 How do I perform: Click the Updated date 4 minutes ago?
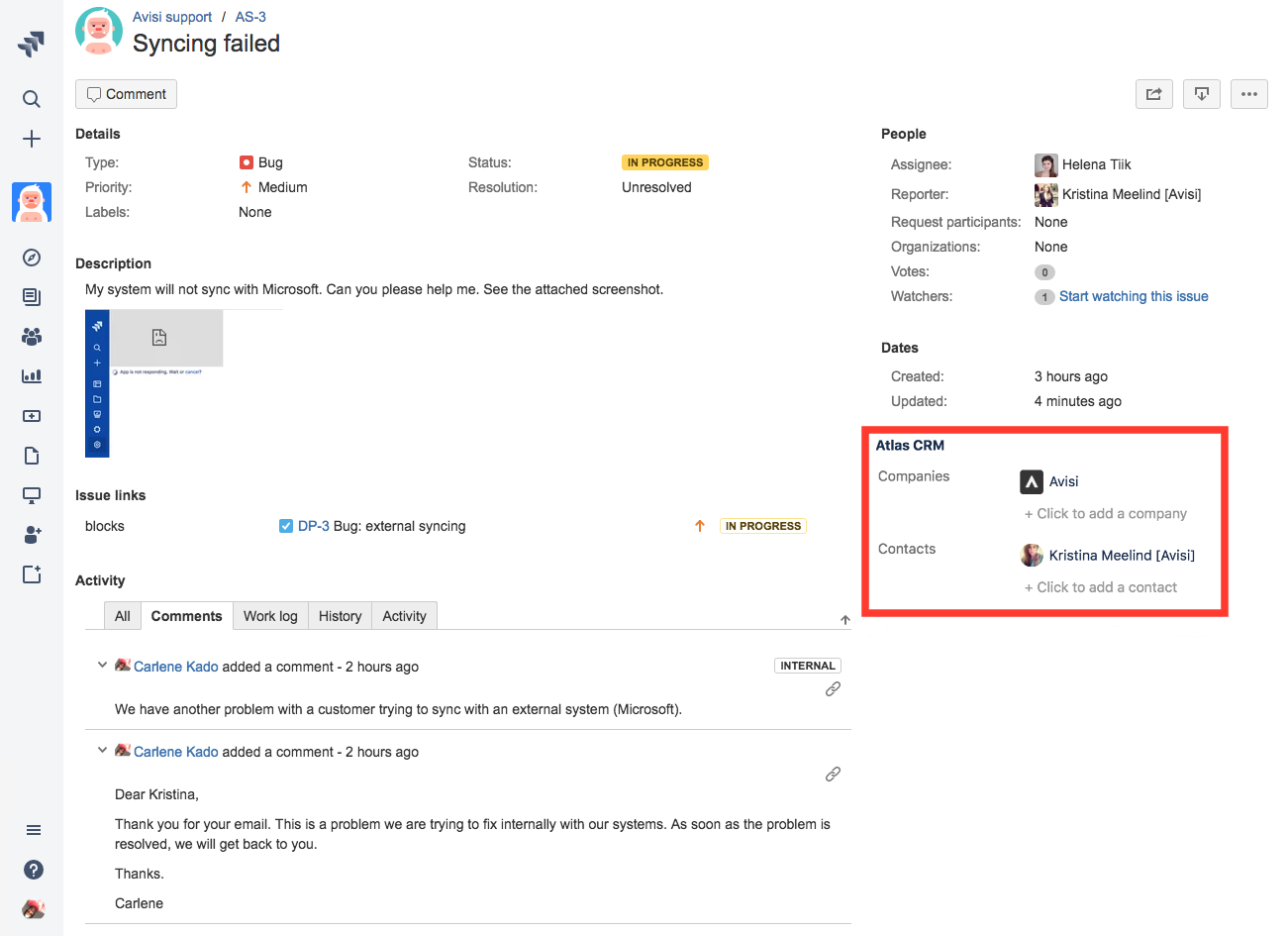pyautogui.click(x=1078, y=401)
